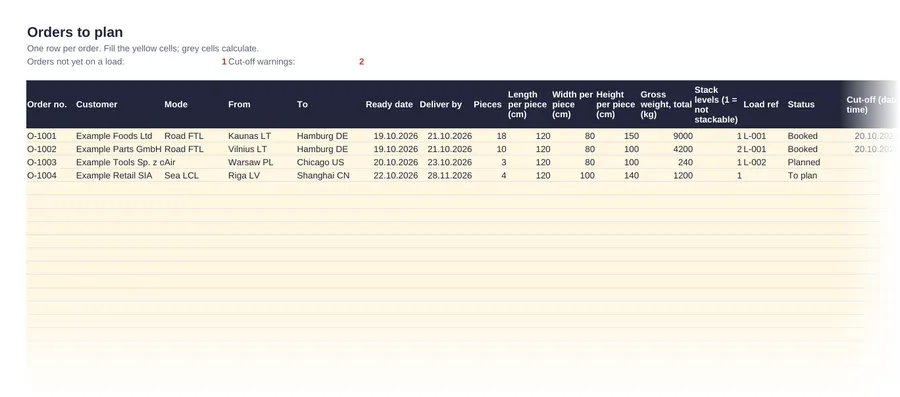This screenshot has width=900, height=397.
Task: Click the red cut-off warnings count 2
Action: 362,61
